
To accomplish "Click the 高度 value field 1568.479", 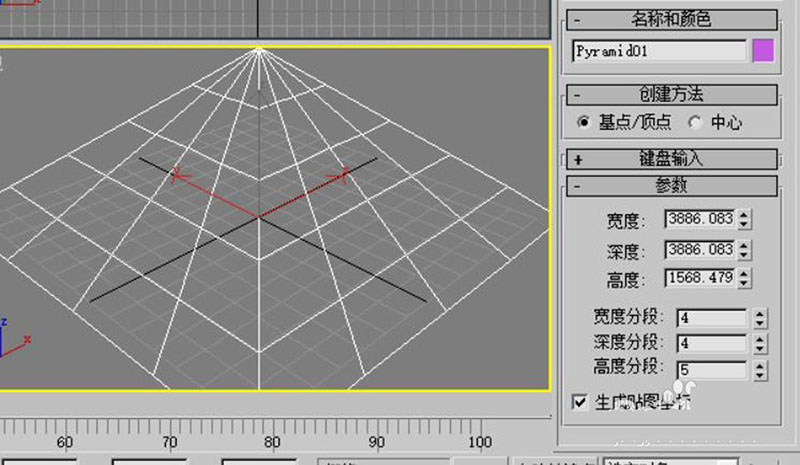I will coord(699,278).
